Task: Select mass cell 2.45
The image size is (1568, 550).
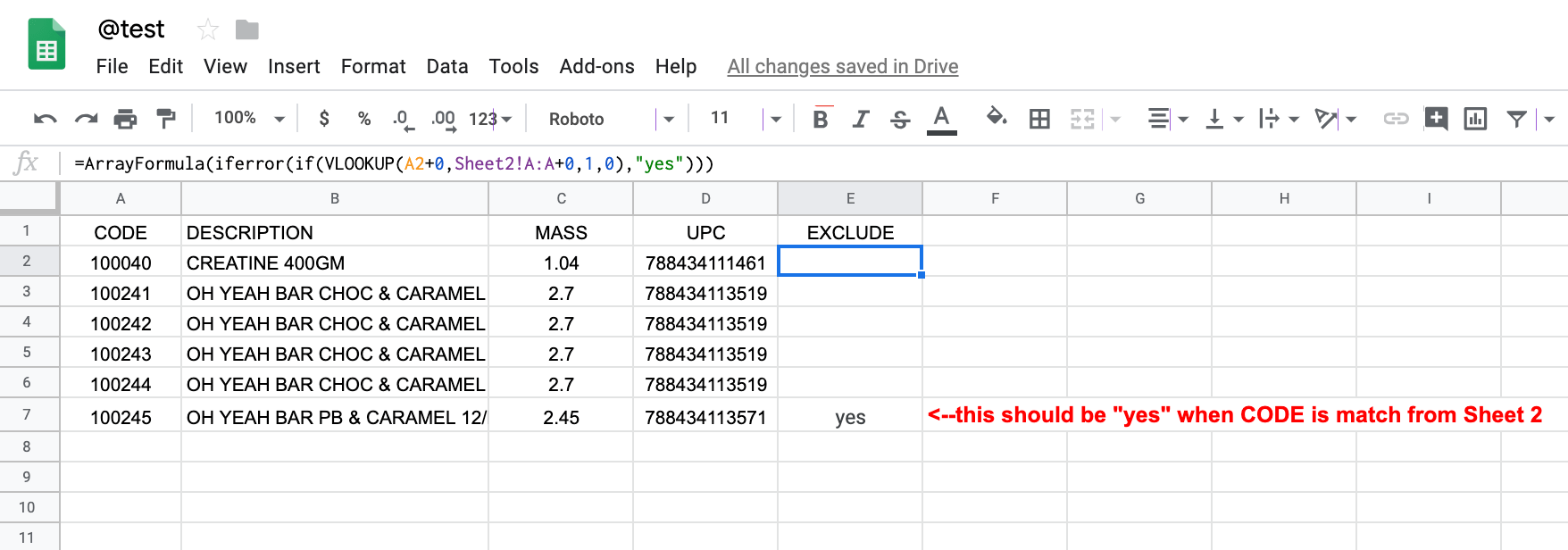Action: (x=561, y=416)
